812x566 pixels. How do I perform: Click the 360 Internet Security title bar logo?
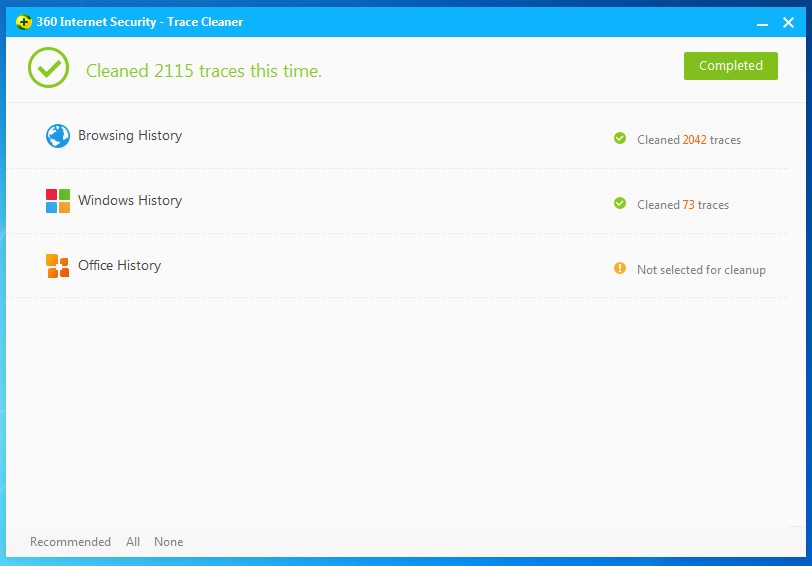click(23, 22)
